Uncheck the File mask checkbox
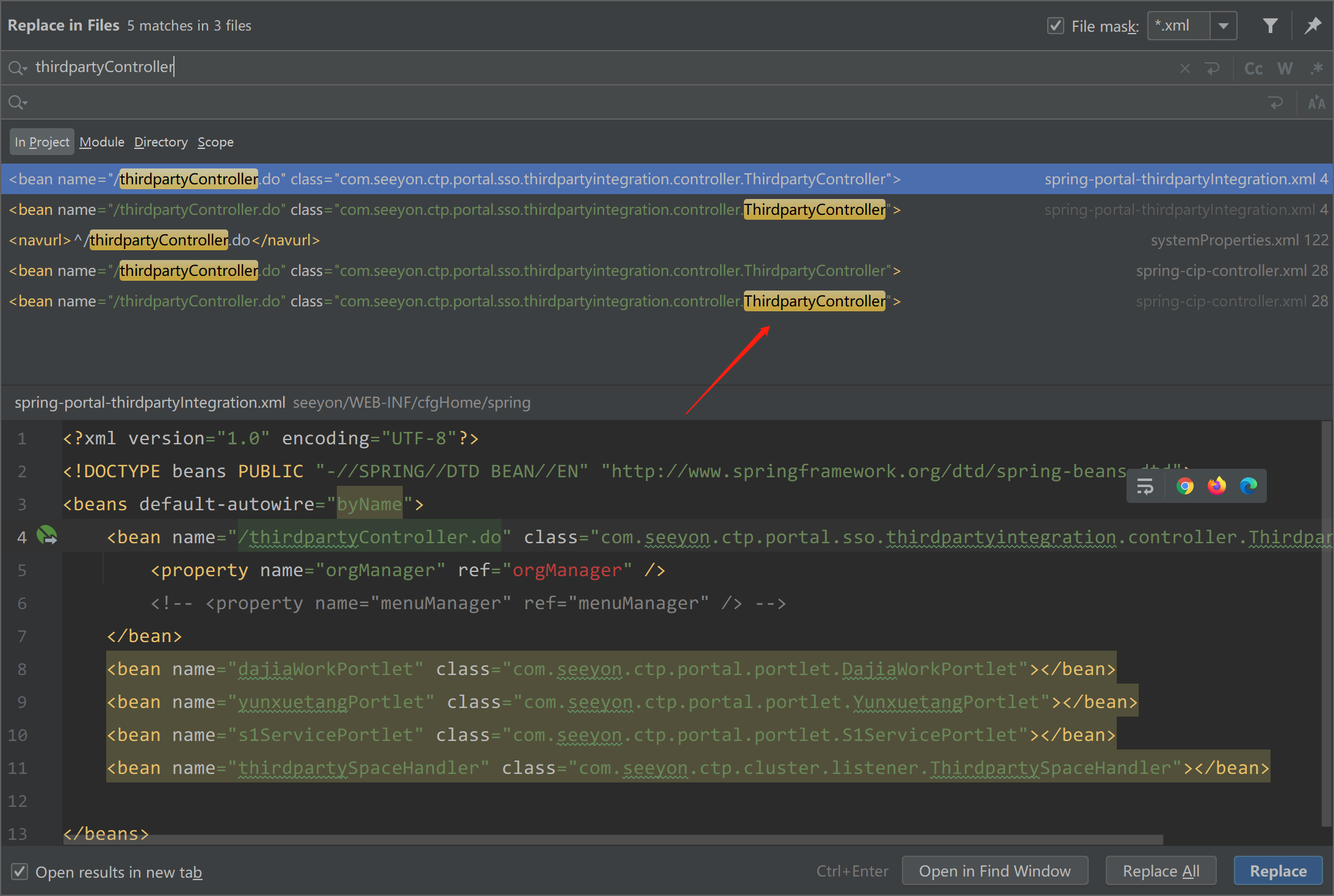The height and width of the screenshot is (896, 1334). pos(1055,26)
